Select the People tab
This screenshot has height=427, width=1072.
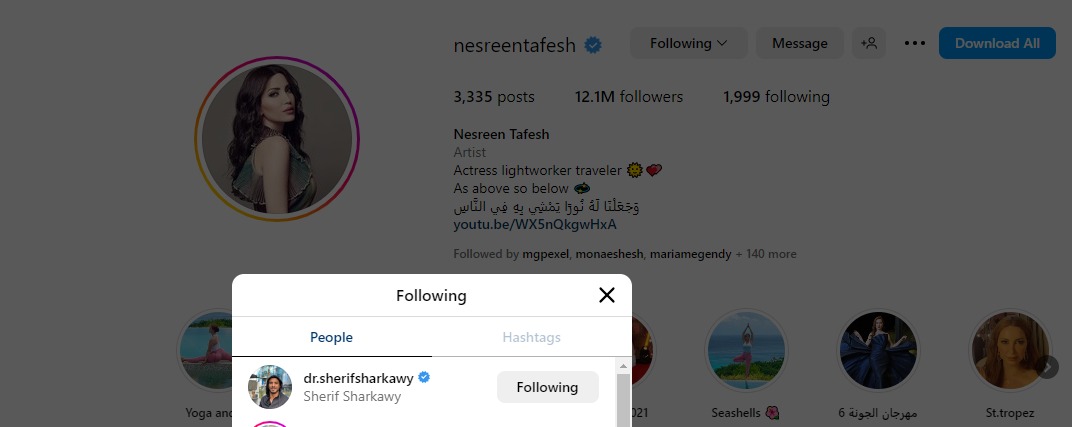coord(331,338)
